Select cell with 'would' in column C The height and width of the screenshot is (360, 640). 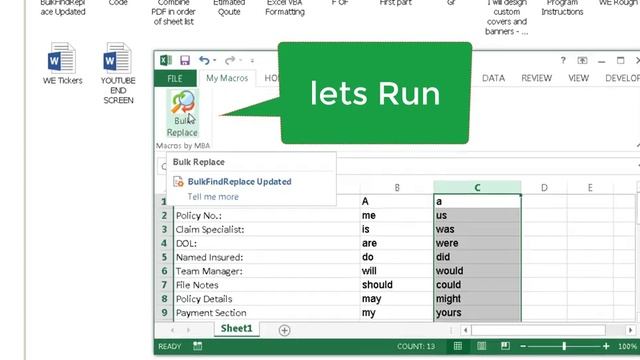point(477,271)
